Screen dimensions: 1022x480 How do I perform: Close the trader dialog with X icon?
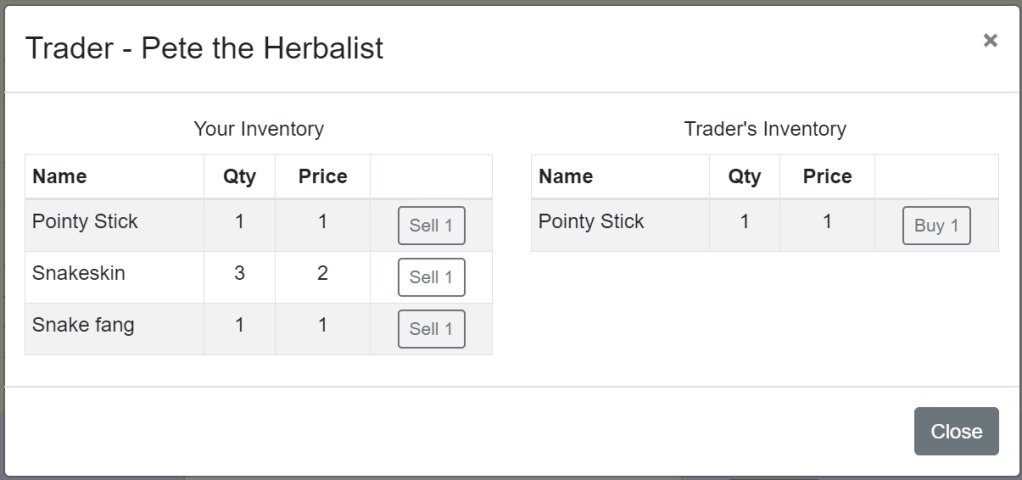(x=990, y=40)
